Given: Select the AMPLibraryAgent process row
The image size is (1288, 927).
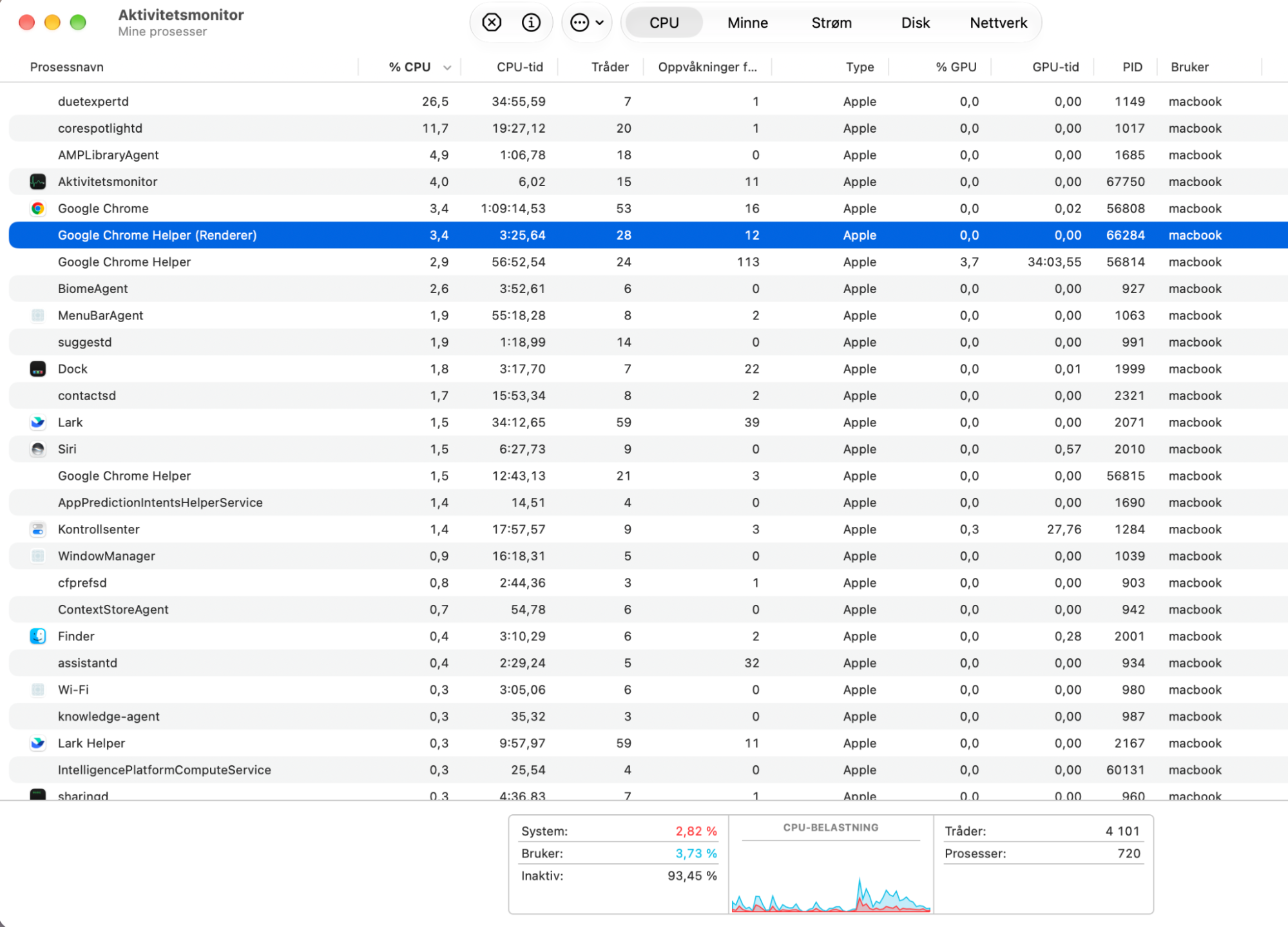Looking at the screenshot, I should tap(648, 155).
